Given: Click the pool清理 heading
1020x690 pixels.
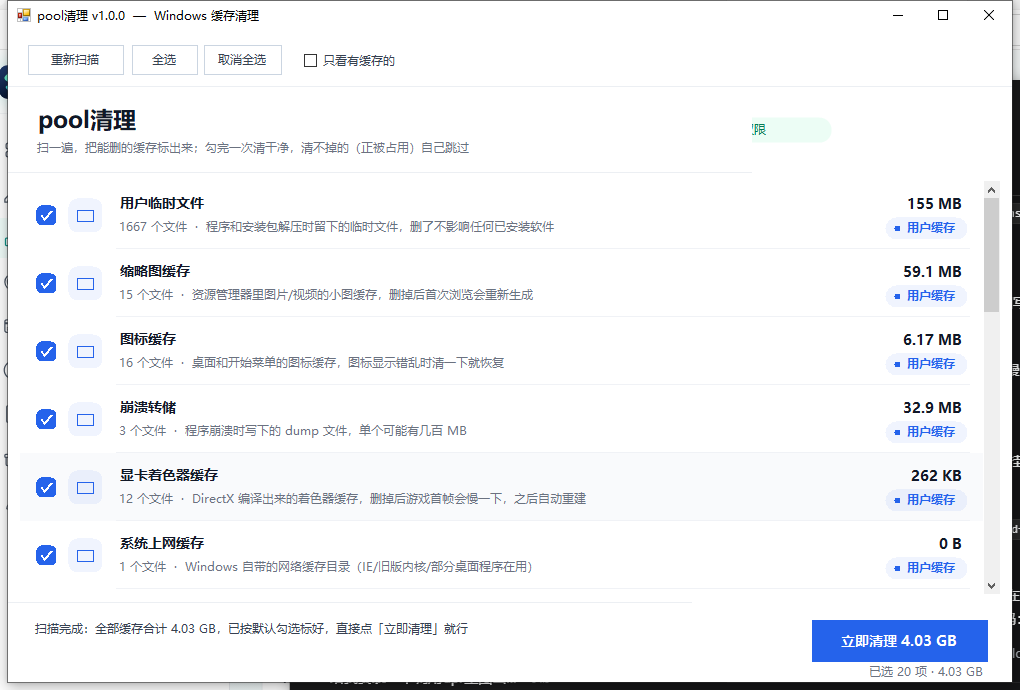Looking at the screenshot, I should [87, 120].
